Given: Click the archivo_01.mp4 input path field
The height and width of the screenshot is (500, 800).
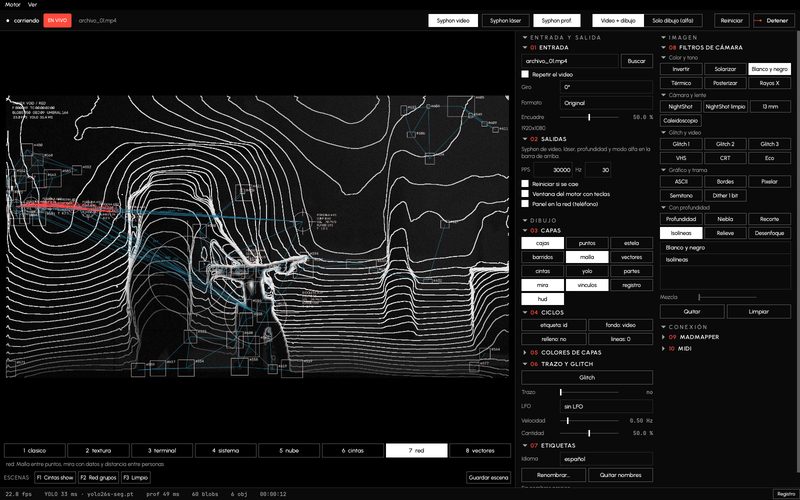Looking at the screenshot, I should [x=569, y=61].
